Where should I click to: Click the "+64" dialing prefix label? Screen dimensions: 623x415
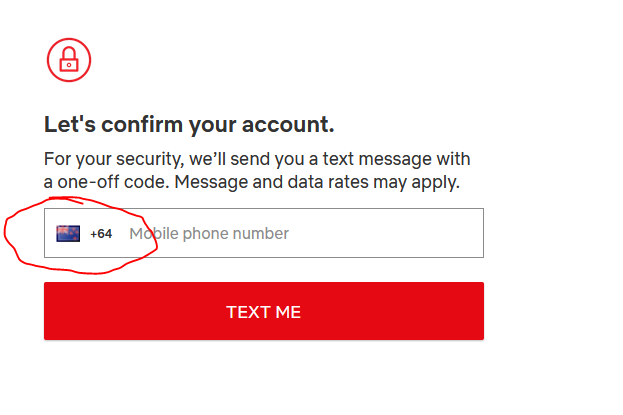click(101, 234)
